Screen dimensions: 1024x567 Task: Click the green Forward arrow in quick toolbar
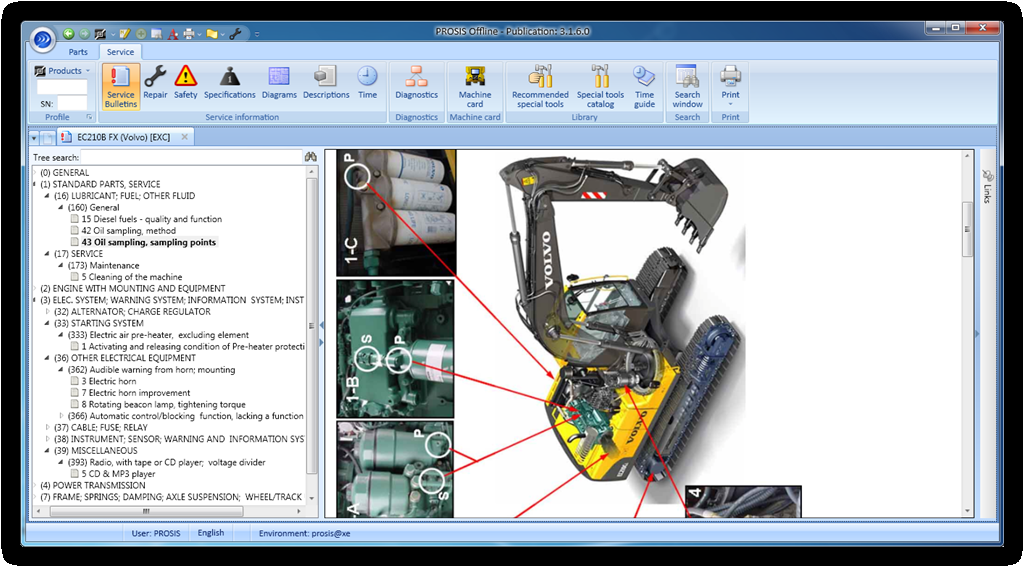84,33
